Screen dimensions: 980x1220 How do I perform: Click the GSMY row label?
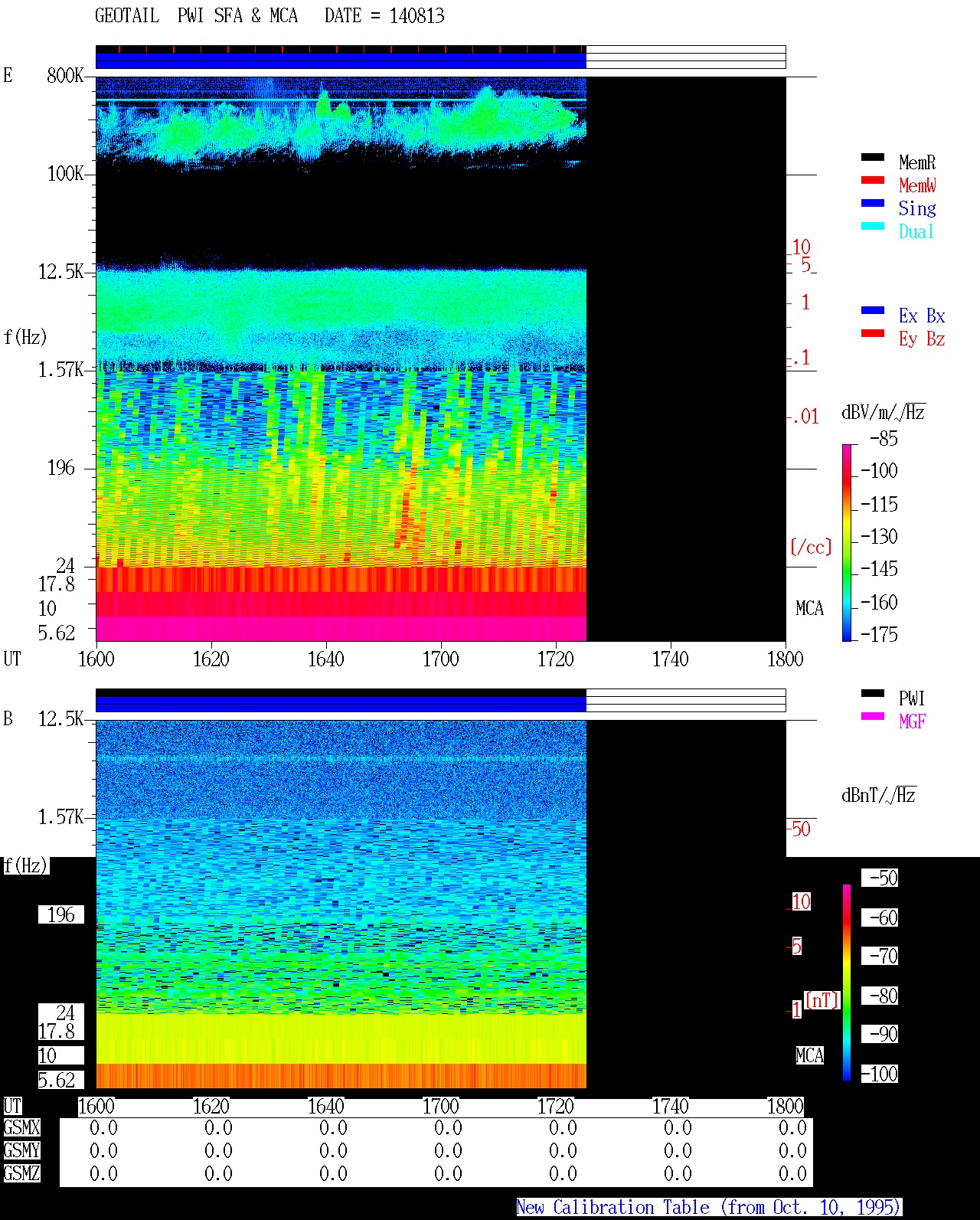click(21, 1150)
